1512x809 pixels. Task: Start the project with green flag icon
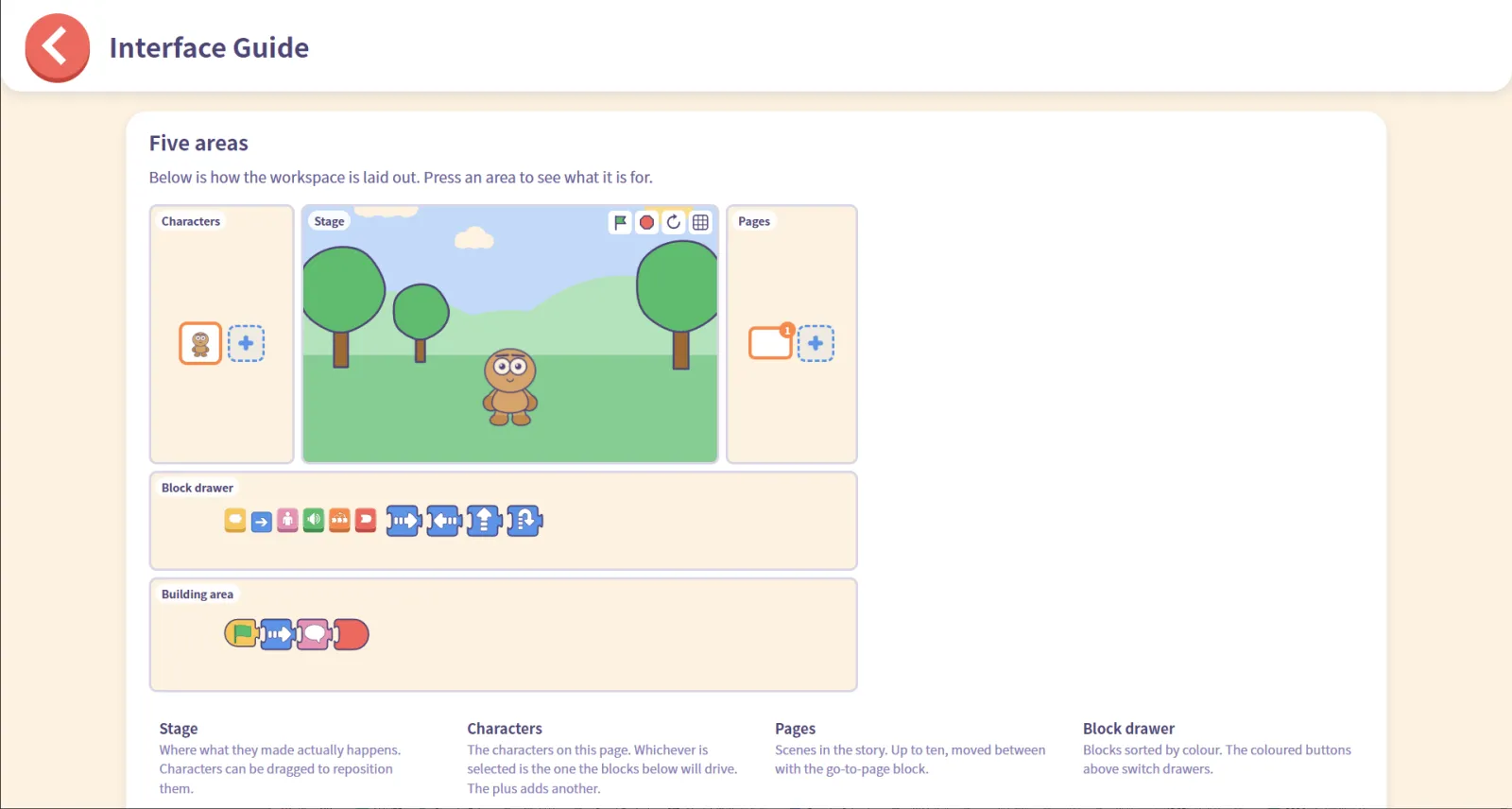(x=620, y=222)
